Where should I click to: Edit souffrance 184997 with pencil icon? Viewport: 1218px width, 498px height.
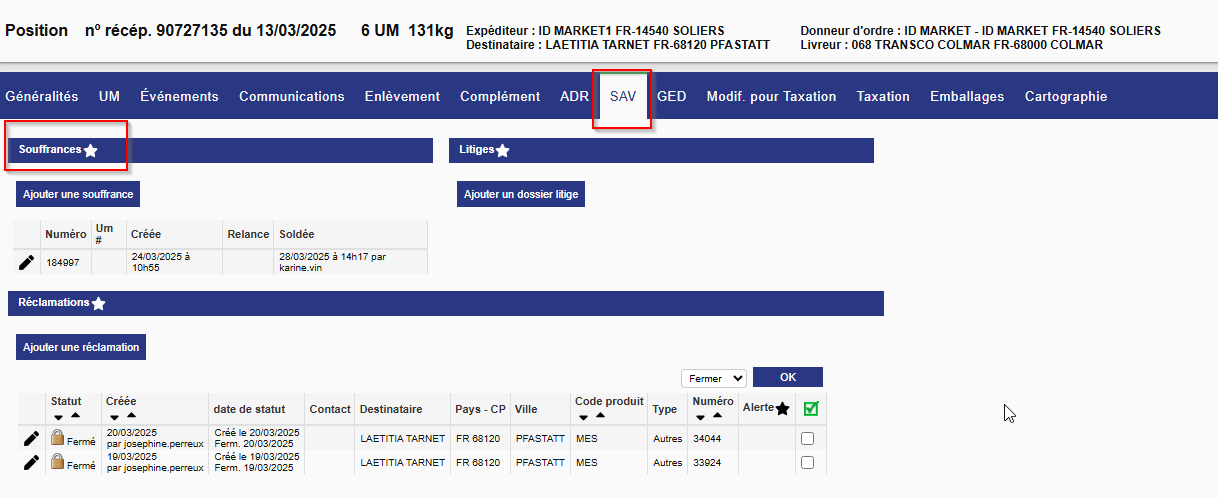coord(27,262)
